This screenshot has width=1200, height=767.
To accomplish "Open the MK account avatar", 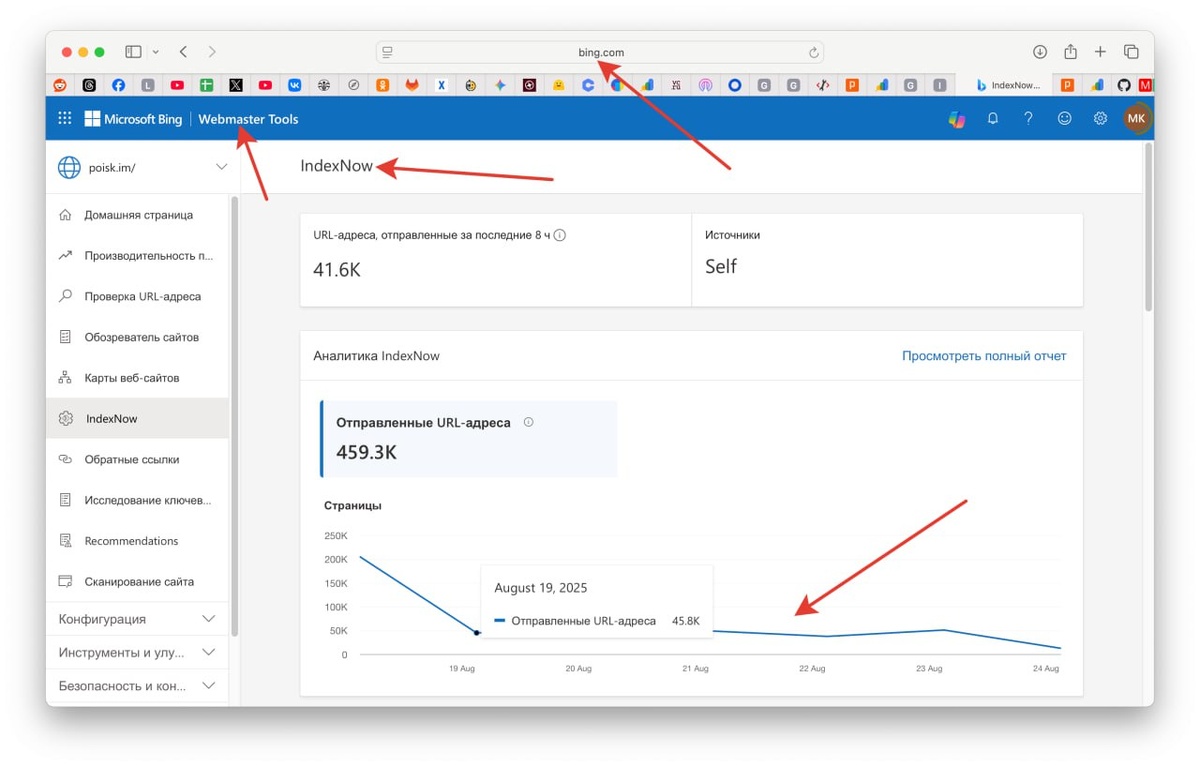I will click(1136, 118).
